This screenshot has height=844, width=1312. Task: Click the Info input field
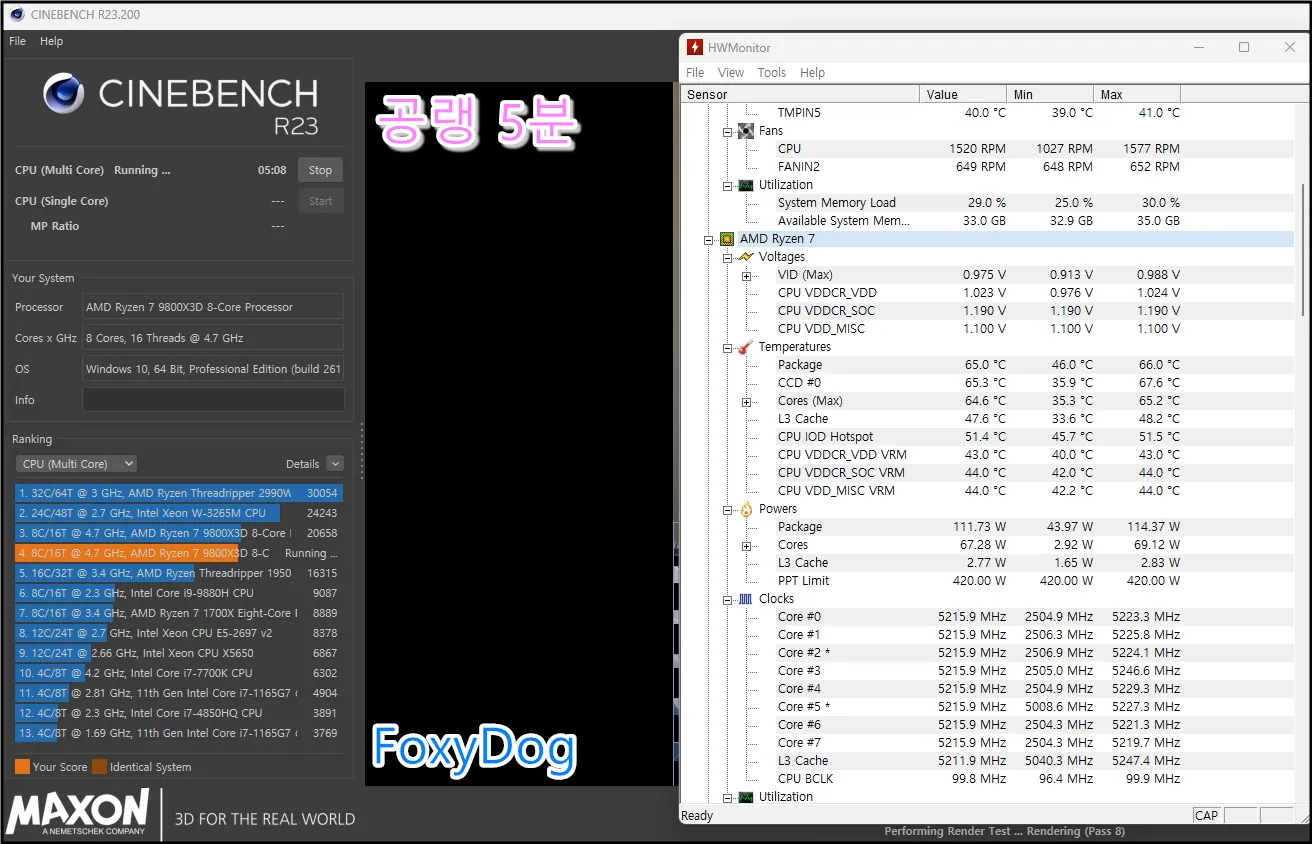pyautogui.click(x=213, y=400)
